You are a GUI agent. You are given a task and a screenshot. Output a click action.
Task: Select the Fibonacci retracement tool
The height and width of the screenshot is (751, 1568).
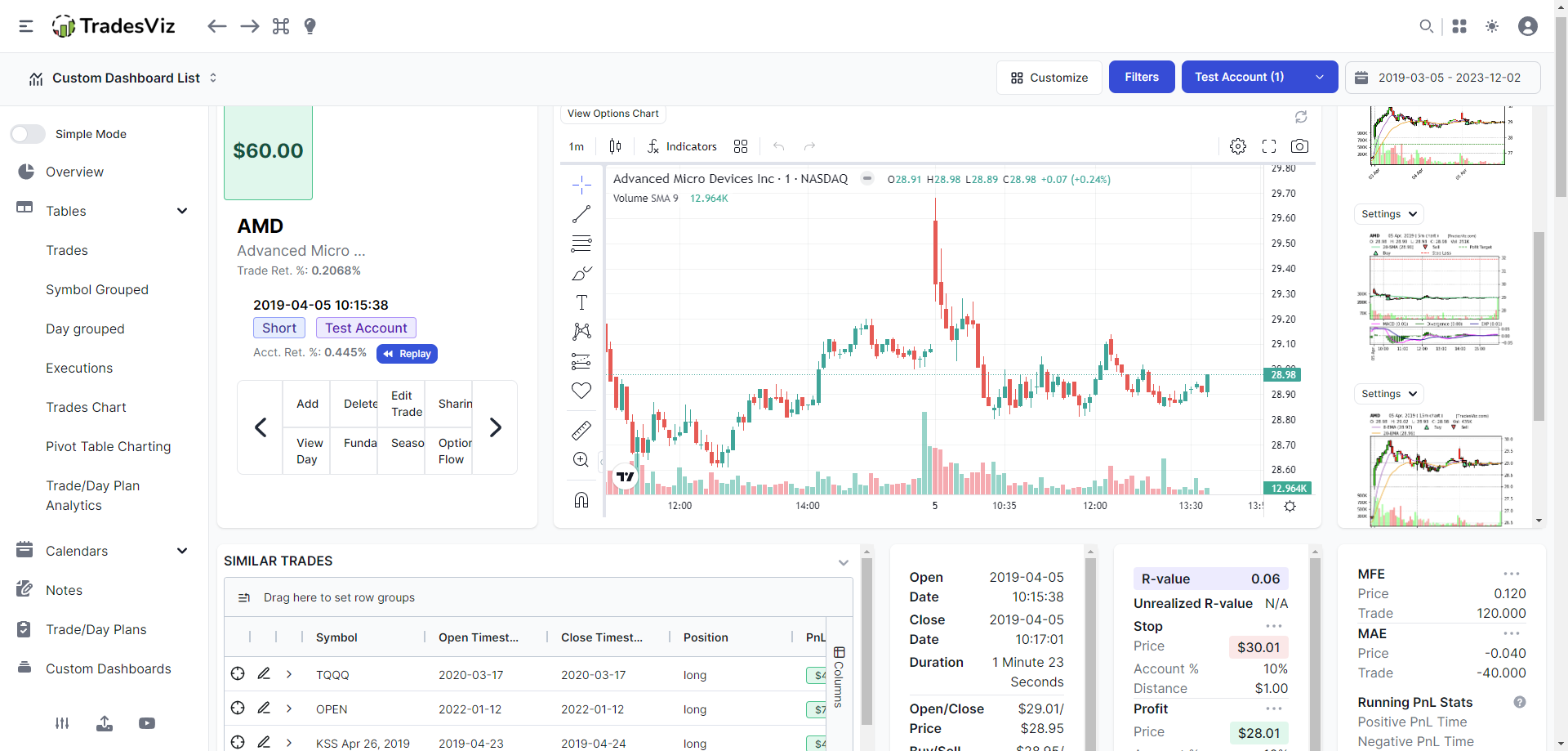coord(581,244)
